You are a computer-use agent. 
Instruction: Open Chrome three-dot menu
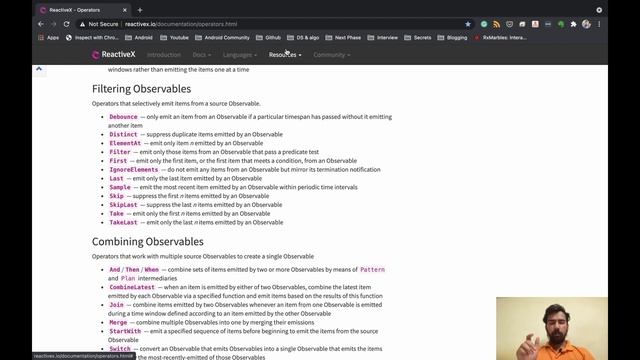click(x=599, y=24)
